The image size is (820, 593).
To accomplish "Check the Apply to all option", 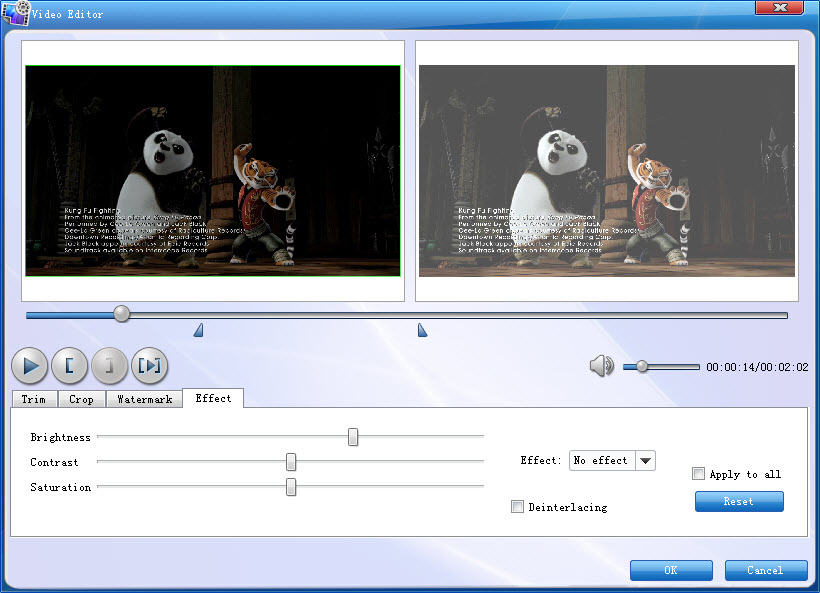I will click(698, 474).
